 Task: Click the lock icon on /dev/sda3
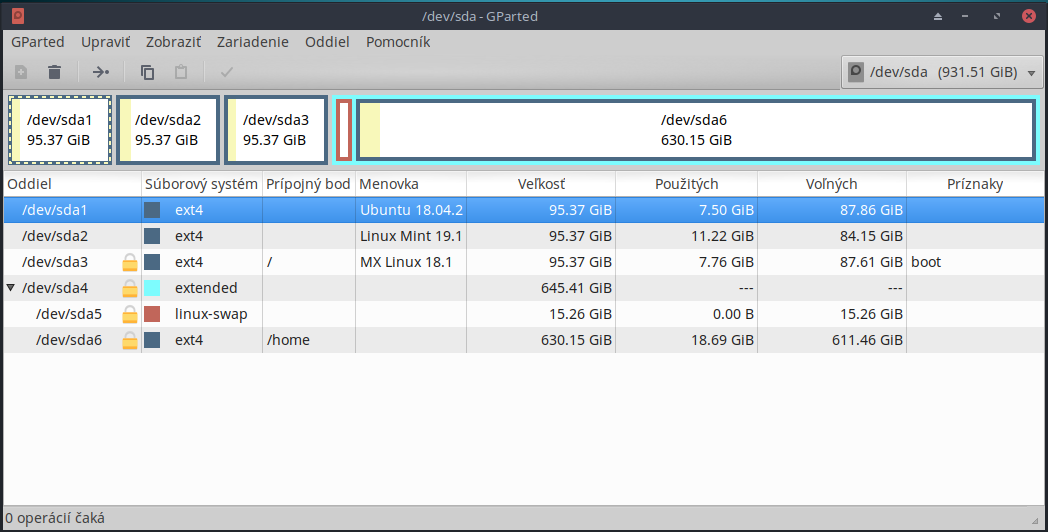coord(129,263)
